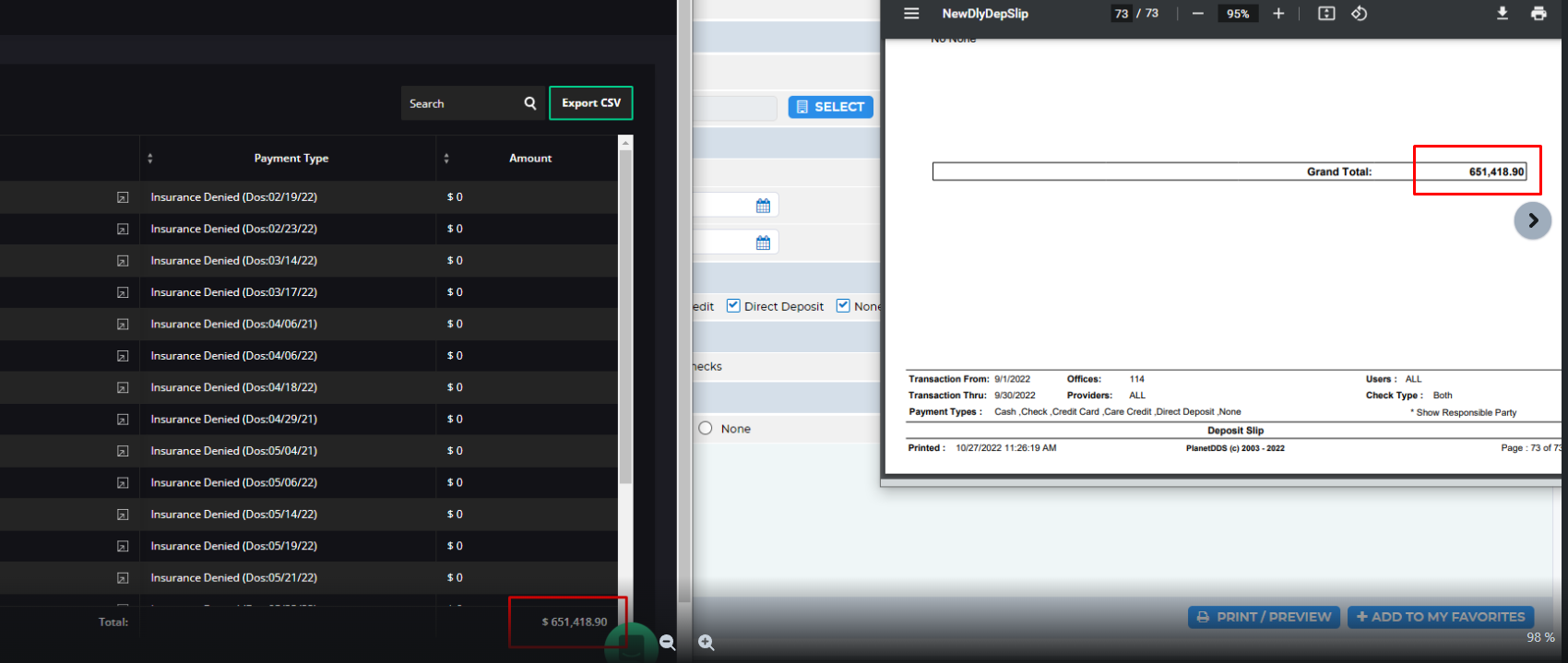Toggle the None payment type checkbox
The image size is (1568, 663).
tap(843, 305)
